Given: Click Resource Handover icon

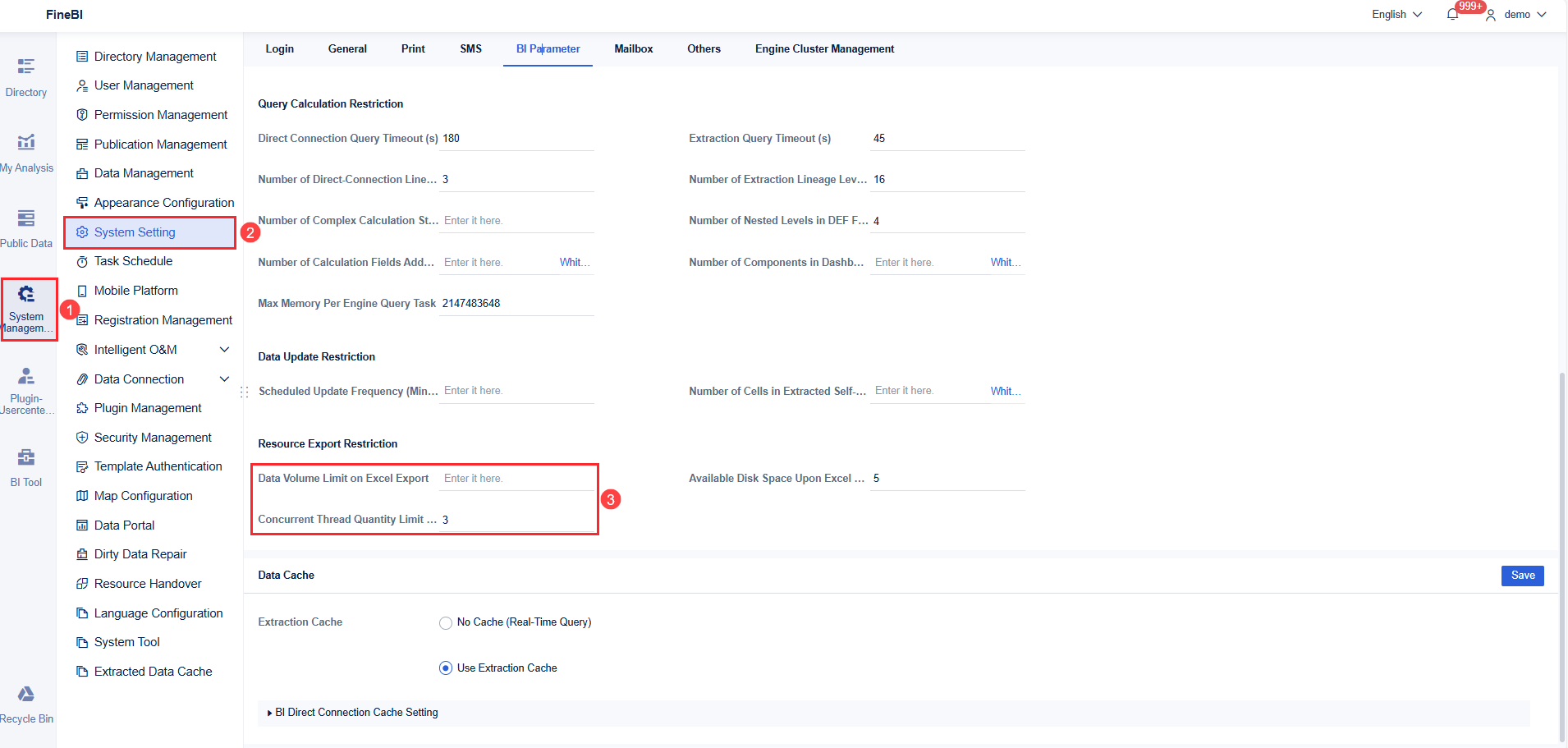Looking at the screenshot, I should (x=82, y=584).
